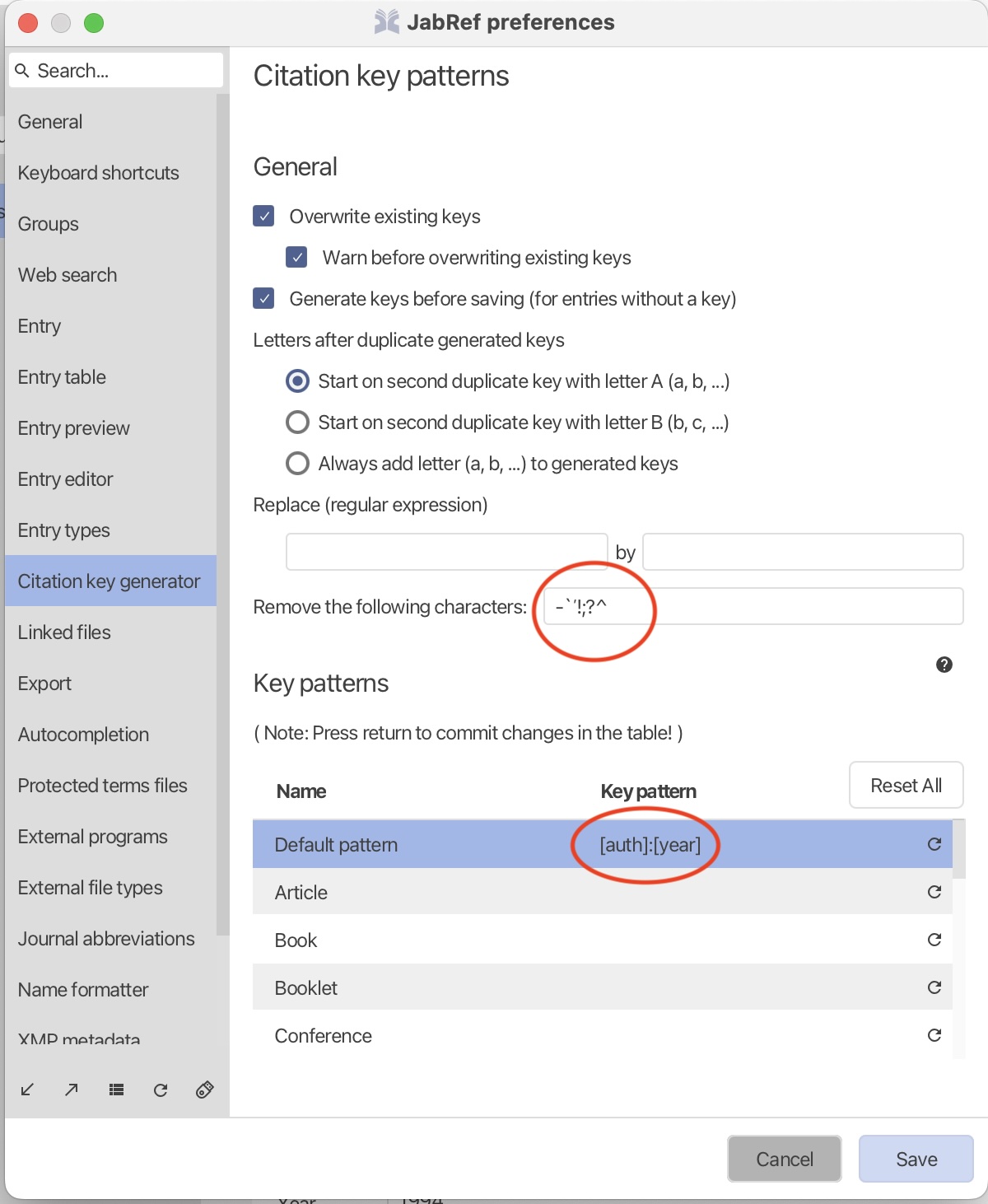Reset the Article key pattern icon
Viewport: 988px width, 1204px height.
934,892
